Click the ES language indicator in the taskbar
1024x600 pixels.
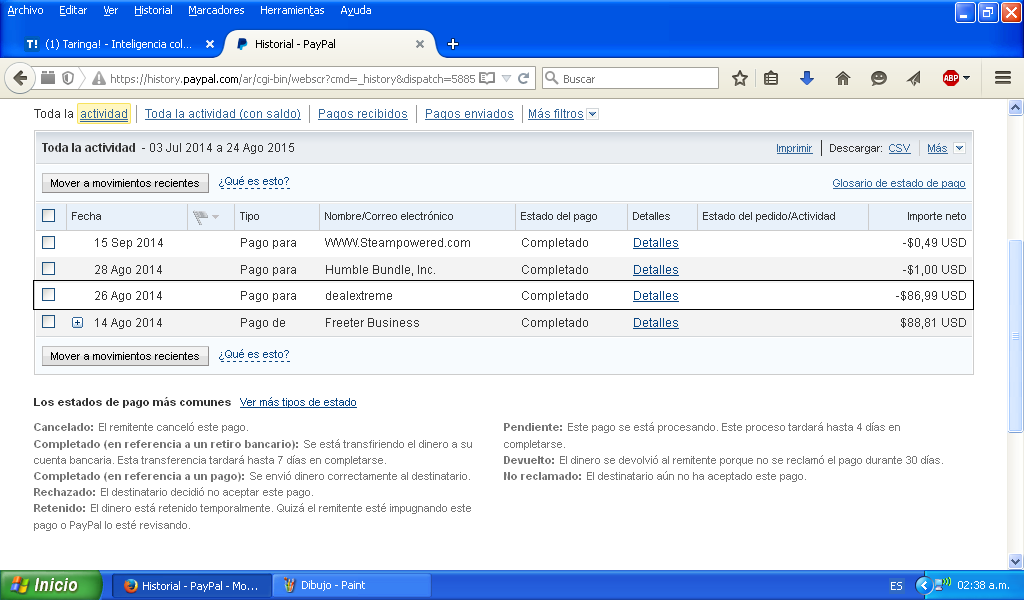point(897,586)
